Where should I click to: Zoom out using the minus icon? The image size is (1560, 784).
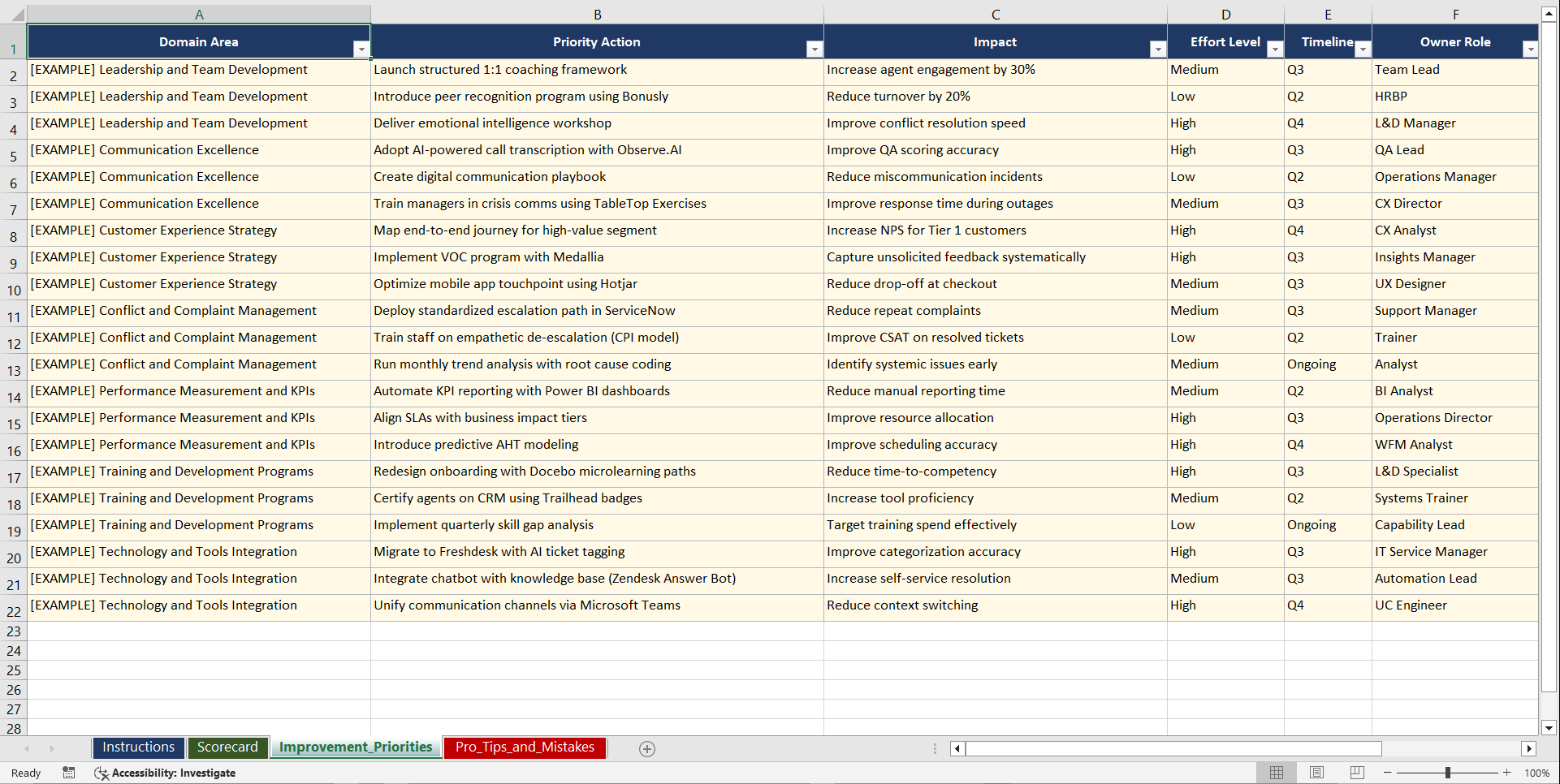click(1388, 773)
